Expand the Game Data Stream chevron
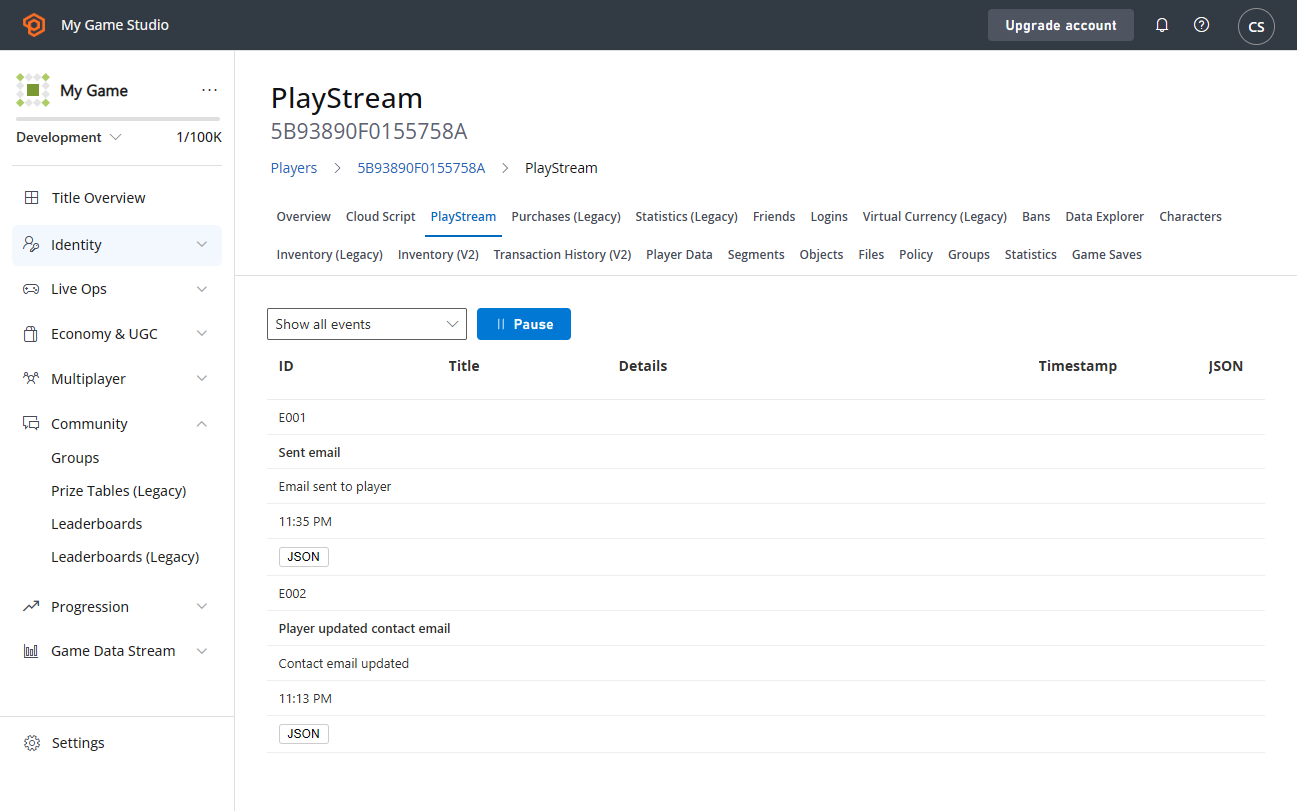This screenshot has height=811, width=1297. coord(202,651)
